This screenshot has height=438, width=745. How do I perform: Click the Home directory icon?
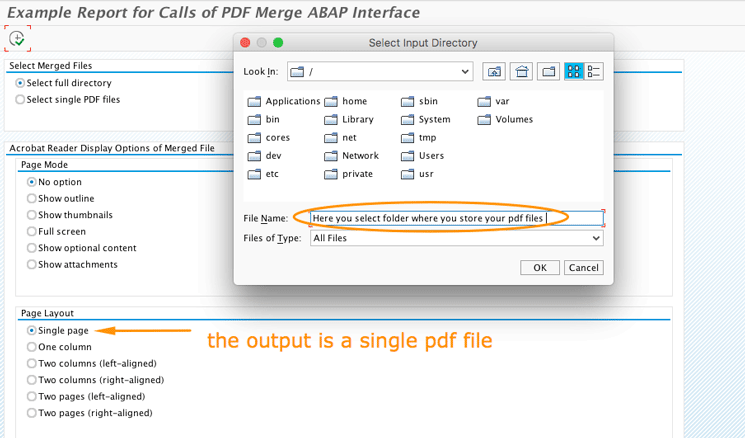(522, 72)
